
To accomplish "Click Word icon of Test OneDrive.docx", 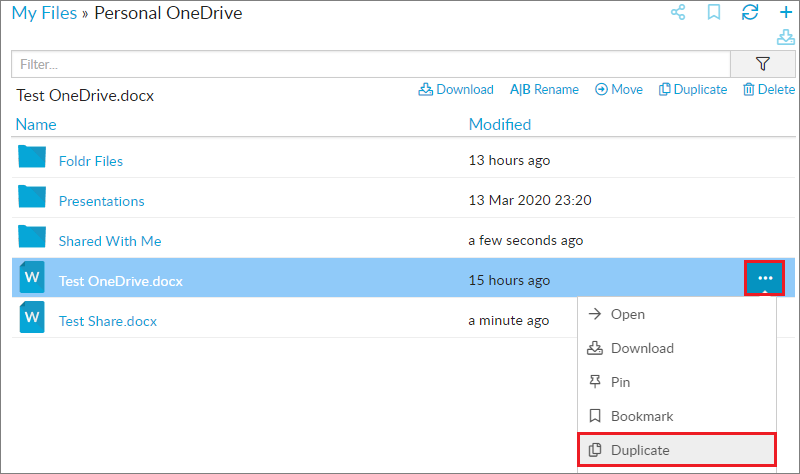I will (32, 277).
